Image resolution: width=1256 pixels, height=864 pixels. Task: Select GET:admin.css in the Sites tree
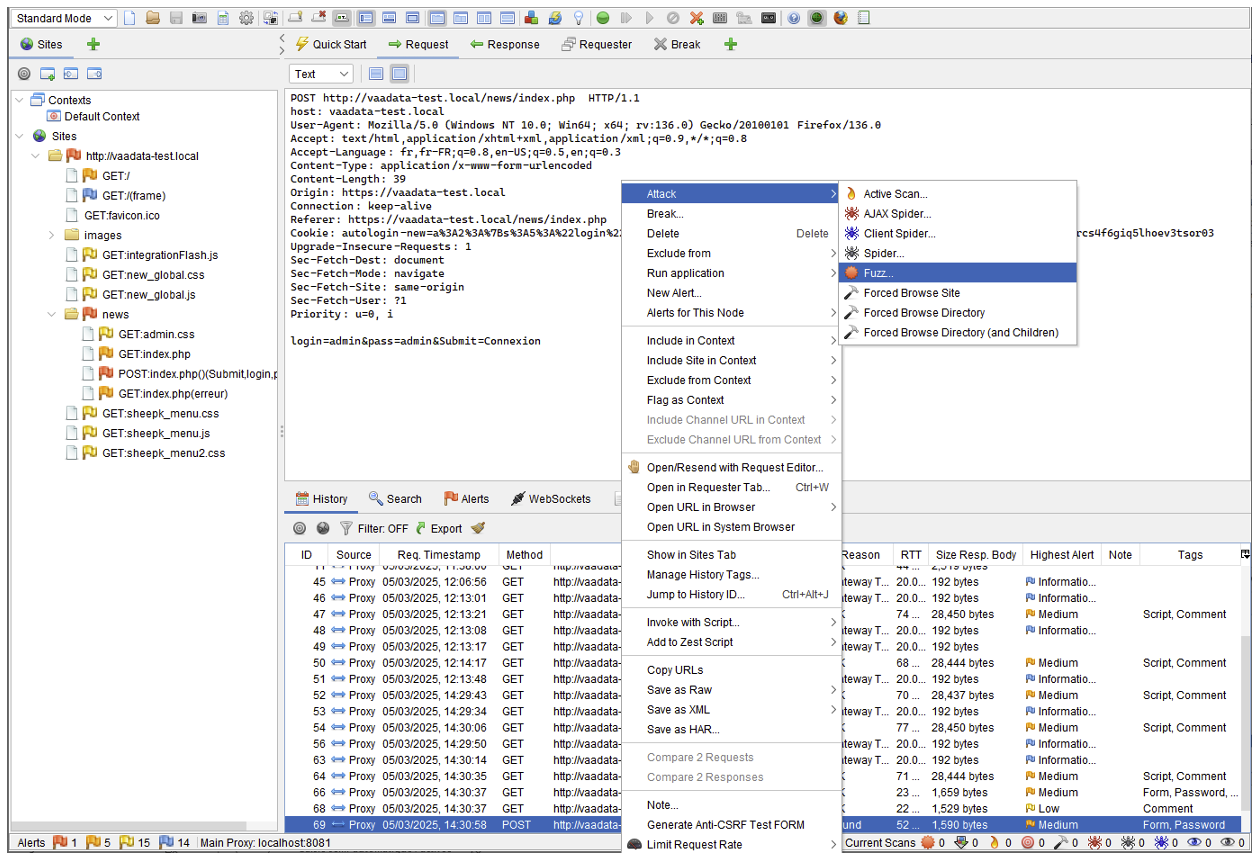pos(156,334)
